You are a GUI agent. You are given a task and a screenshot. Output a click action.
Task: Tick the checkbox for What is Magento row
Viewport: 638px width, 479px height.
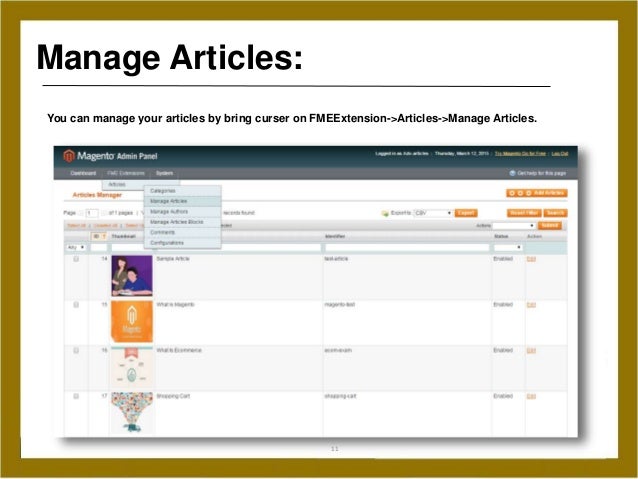pyautogui.click(x=76, y=305)
